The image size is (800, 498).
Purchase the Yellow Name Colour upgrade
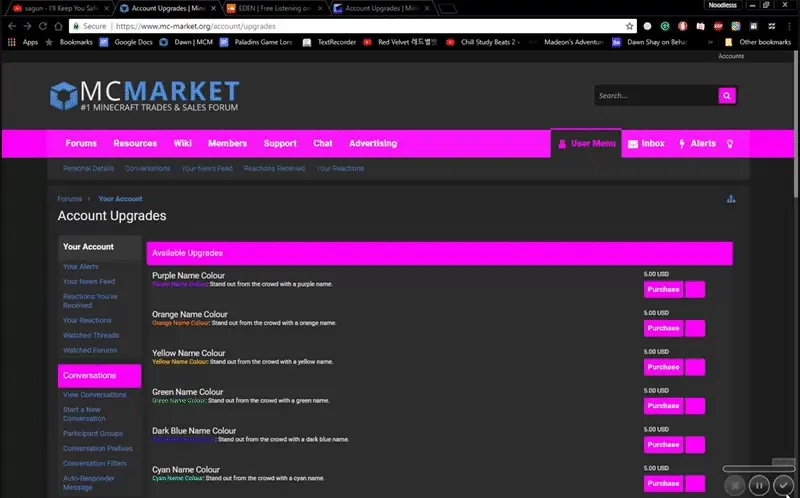663,367
